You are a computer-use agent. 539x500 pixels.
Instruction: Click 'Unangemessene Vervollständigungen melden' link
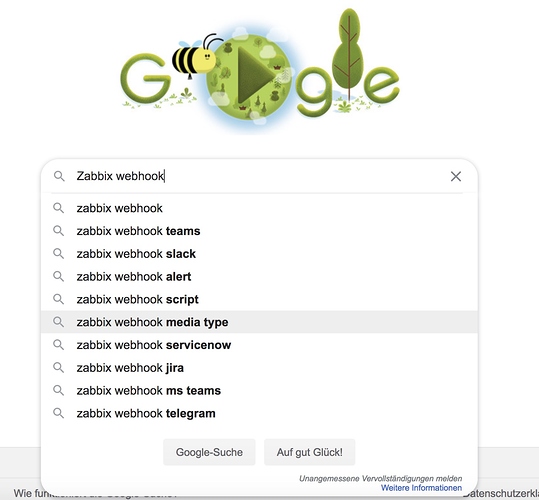click(381, 478)
